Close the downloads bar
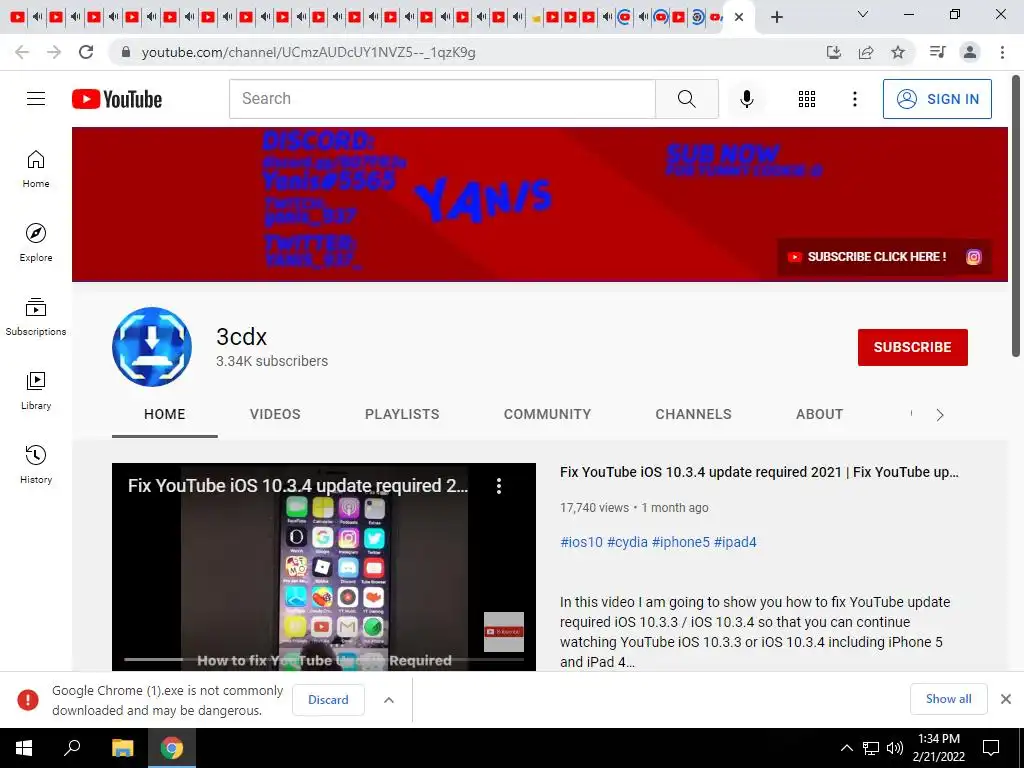The image size is (1024, 768). pos(1006,699)
